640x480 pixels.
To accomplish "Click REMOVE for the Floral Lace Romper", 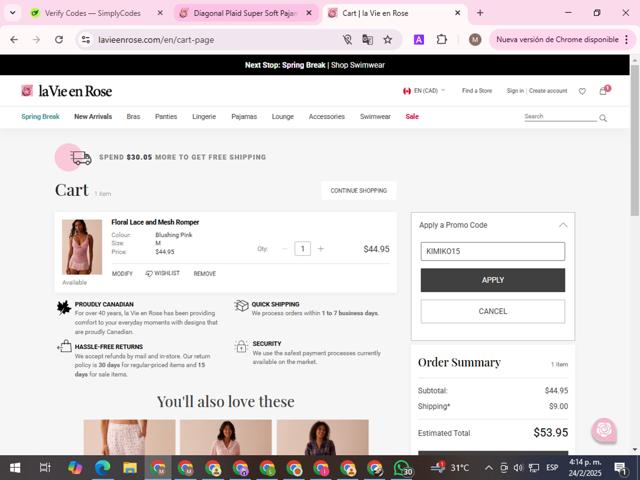I will 204,274.
